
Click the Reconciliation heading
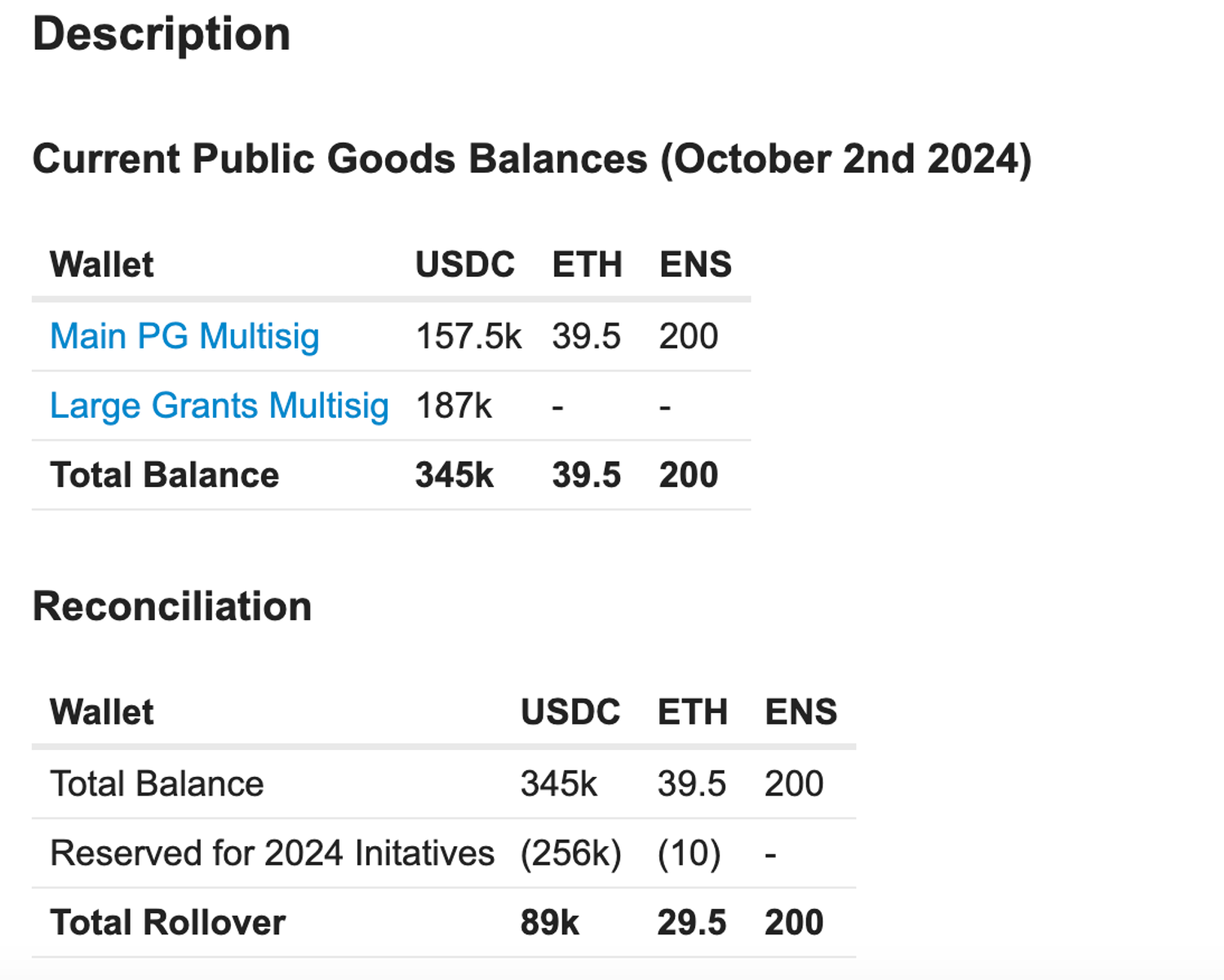tap(172, 607)
